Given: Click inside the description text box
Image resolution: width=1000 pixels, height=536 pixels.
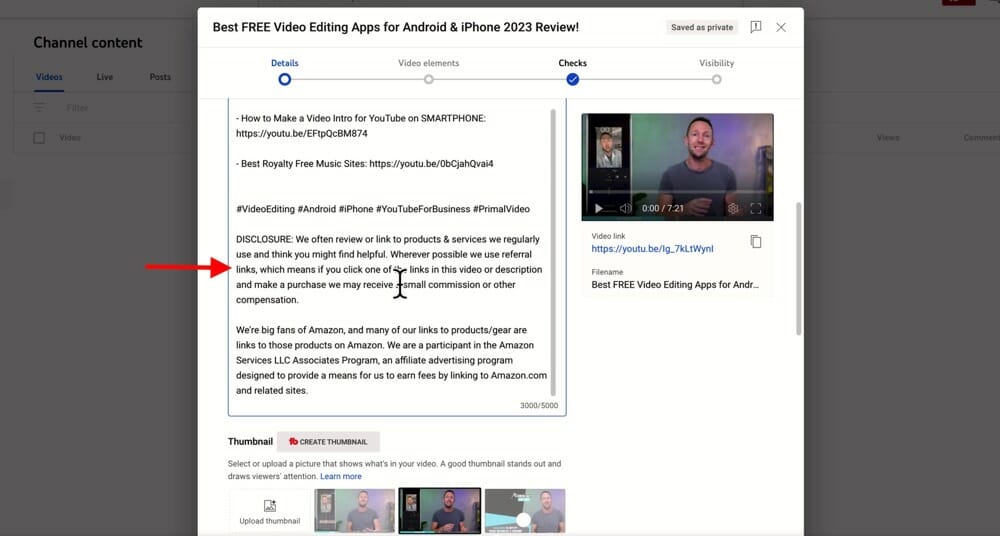Looking at the screenshot, I should pos(390,340).
